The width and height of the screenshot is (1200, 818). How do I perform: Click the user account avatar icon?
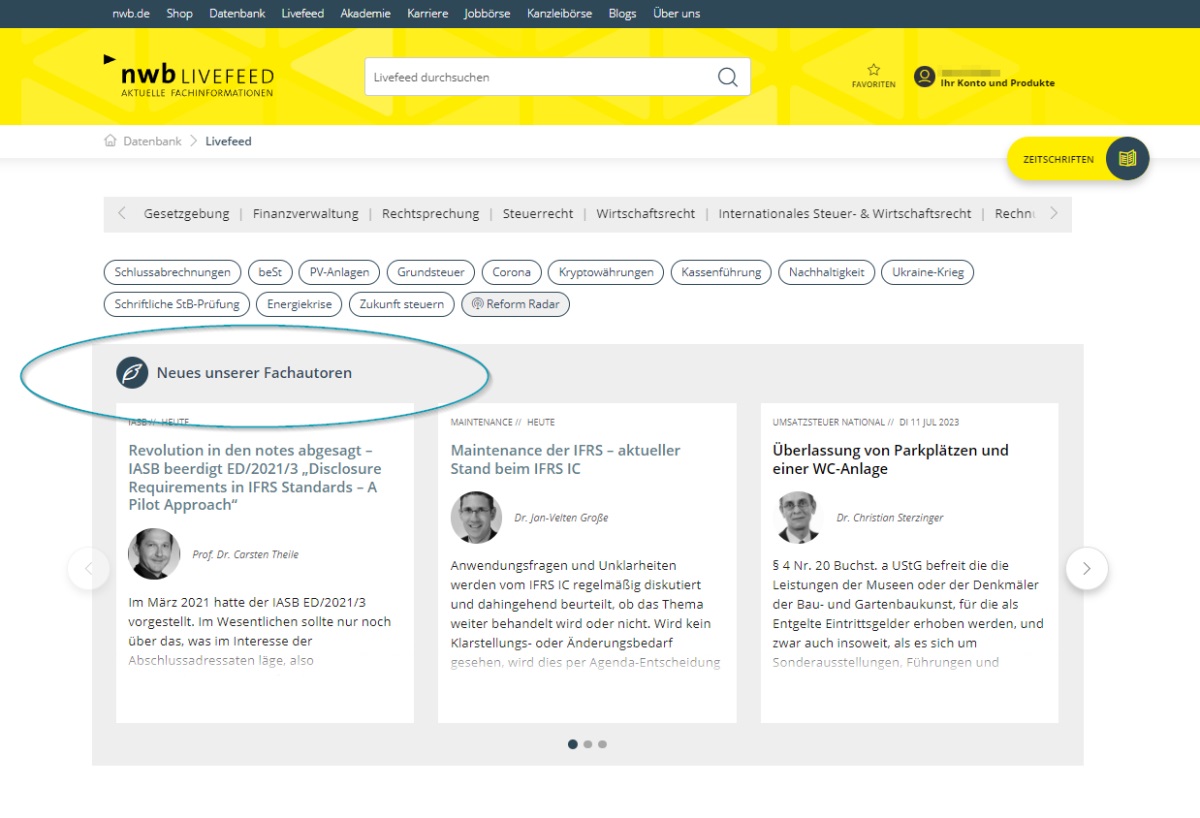[x=925, y=77]
